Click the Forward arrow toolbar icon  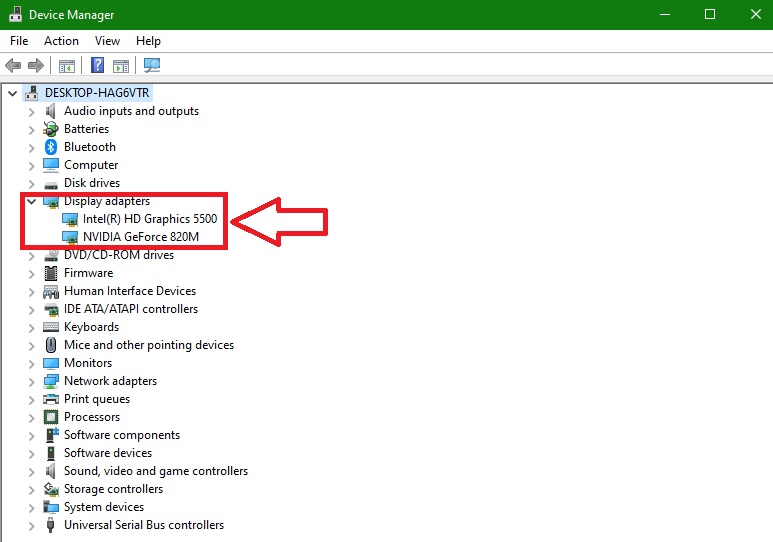pos(36,65)
